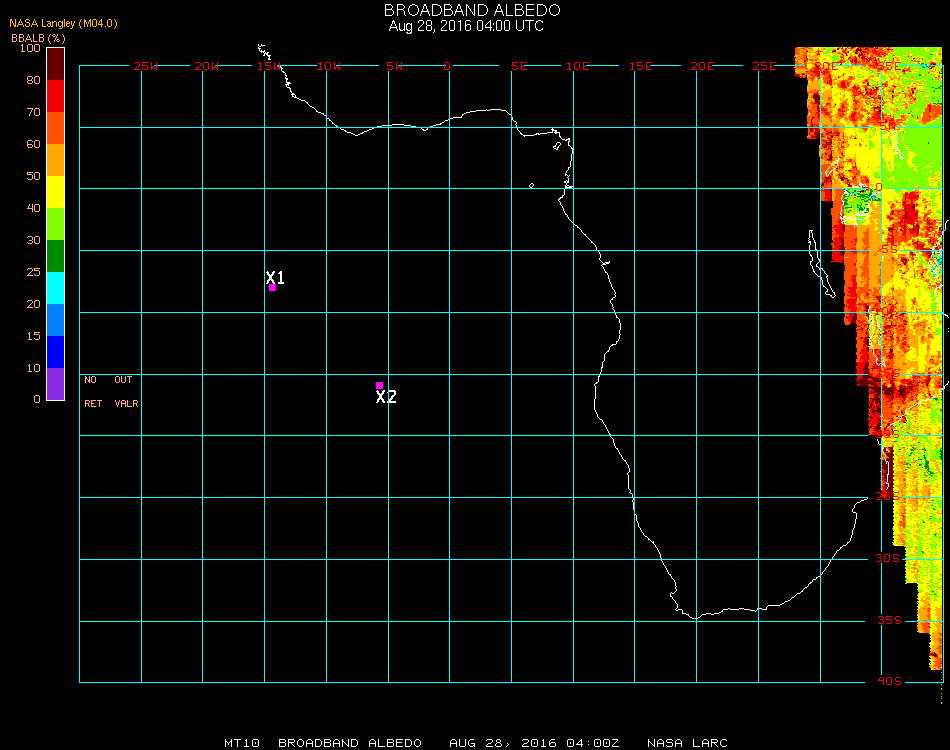Click the legend value 60
The height and width of the screenshot is (750, 950).
(x=33, y=144)
